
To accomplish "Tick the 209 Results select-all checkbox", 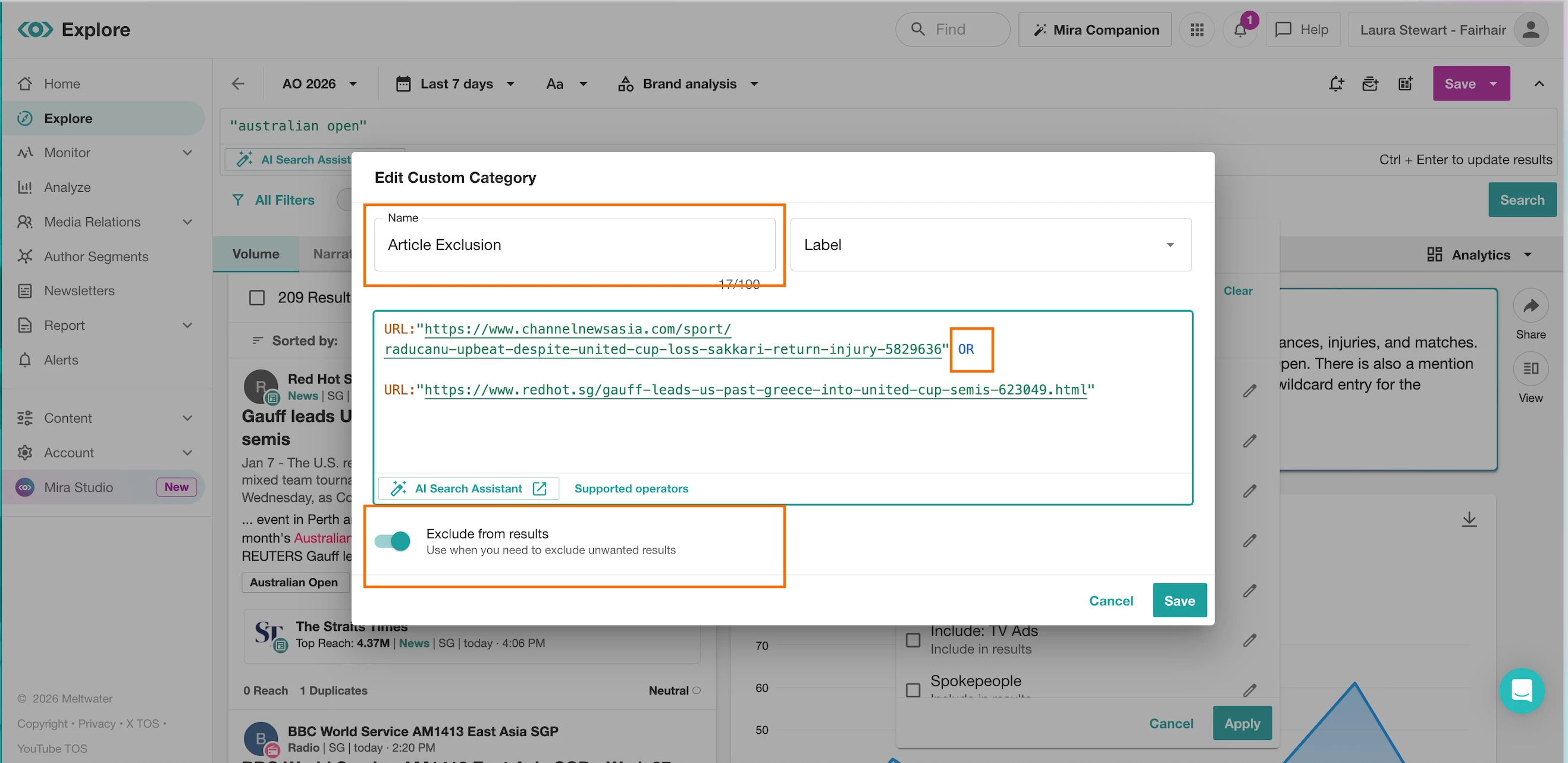I will (257, 298).
